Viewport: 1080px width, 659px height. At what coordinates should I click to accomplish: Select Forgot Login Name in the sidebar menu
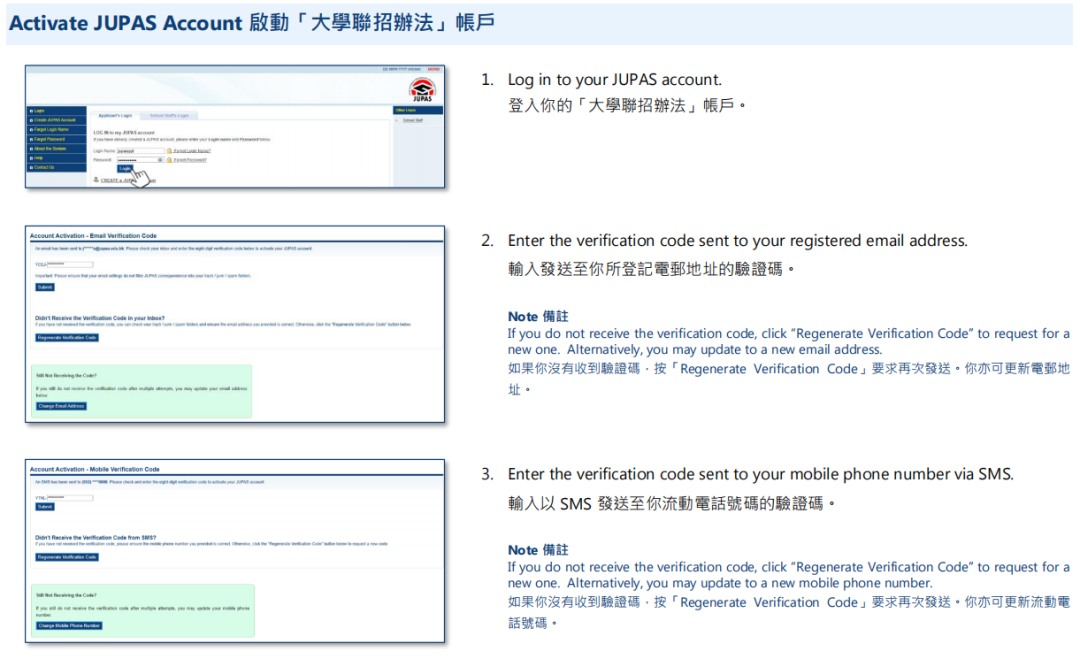tap(52, 130)
